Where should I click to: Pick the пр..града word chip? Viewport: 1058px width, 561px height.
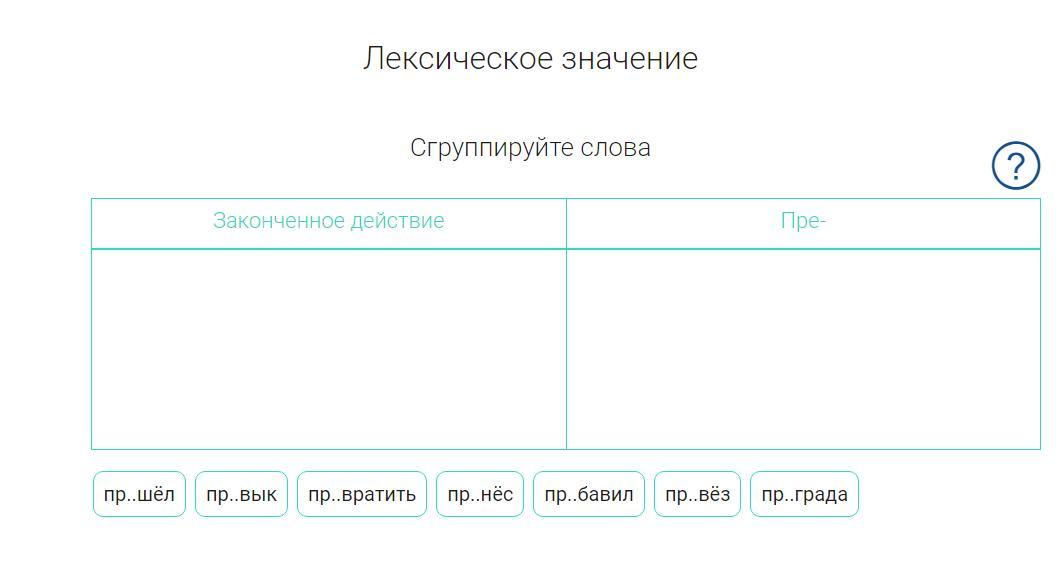(804, 494)
